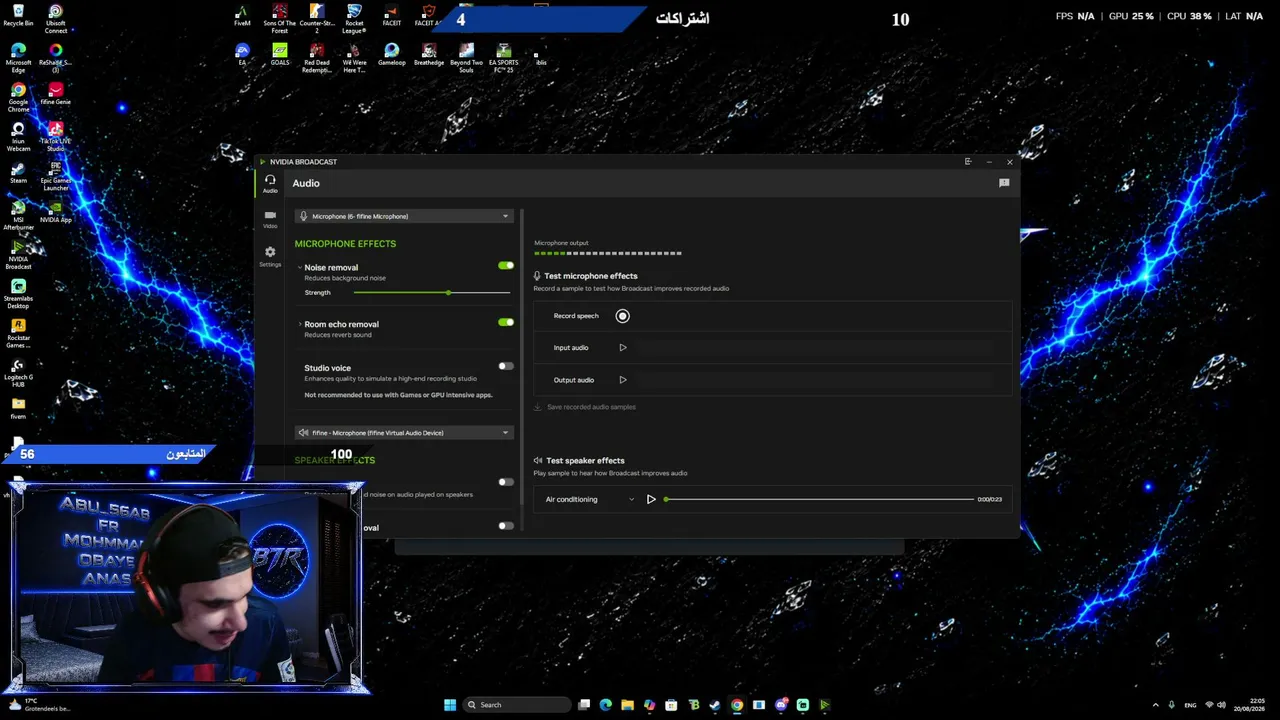
Task: Expand the Room echo removal section
Action: pyautogui.click(x=299, y=324)
